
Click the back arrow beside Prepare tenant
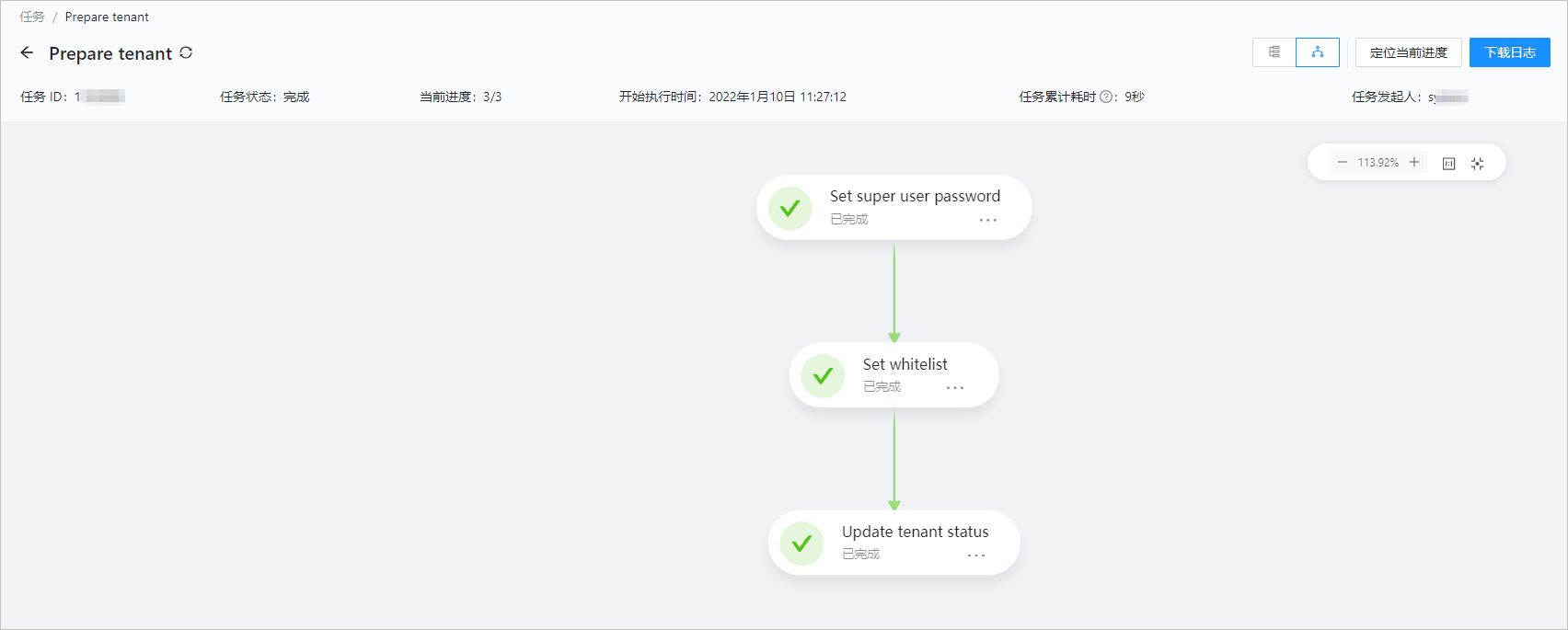pos(27,53)
